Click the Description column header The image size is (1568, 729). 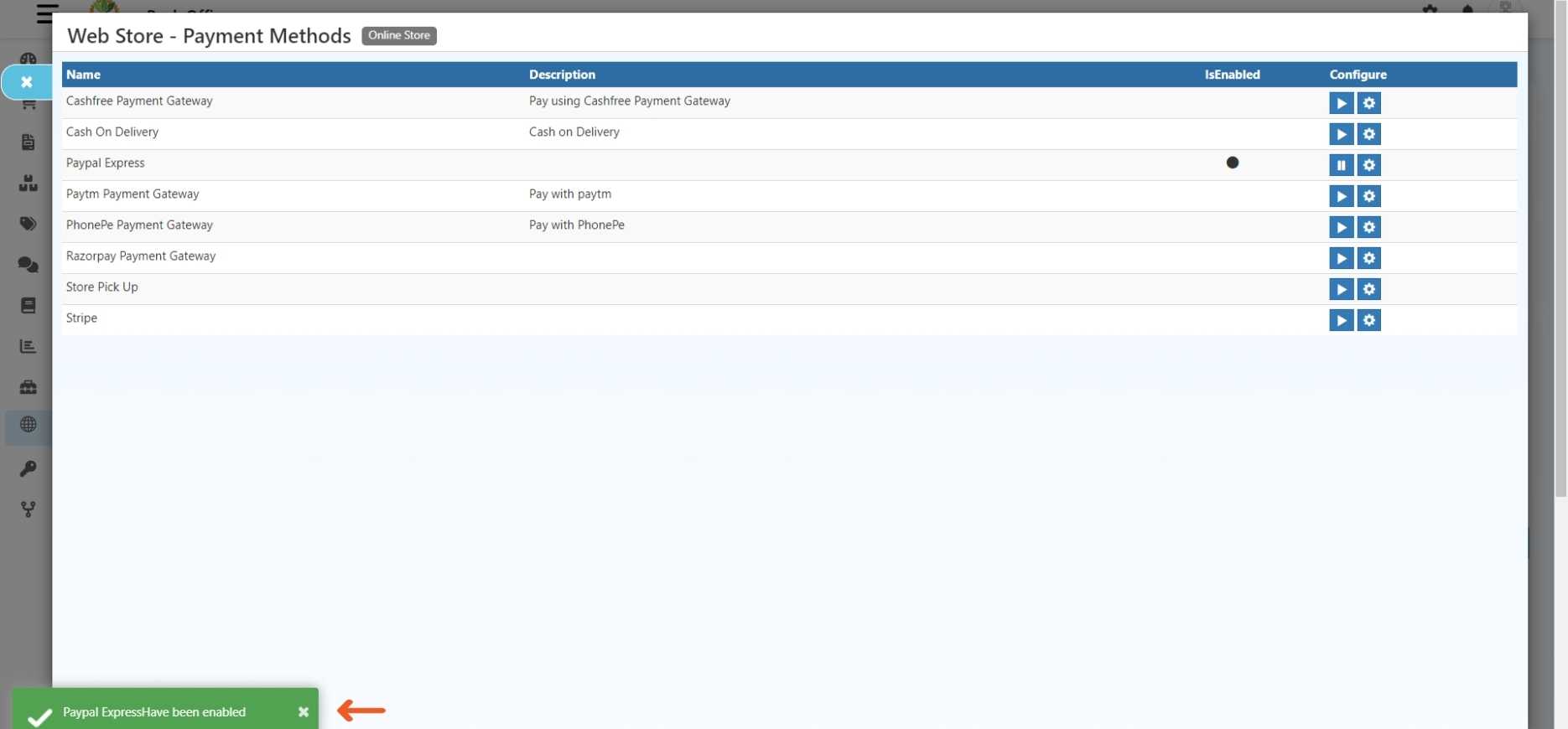tap(562, 75)
